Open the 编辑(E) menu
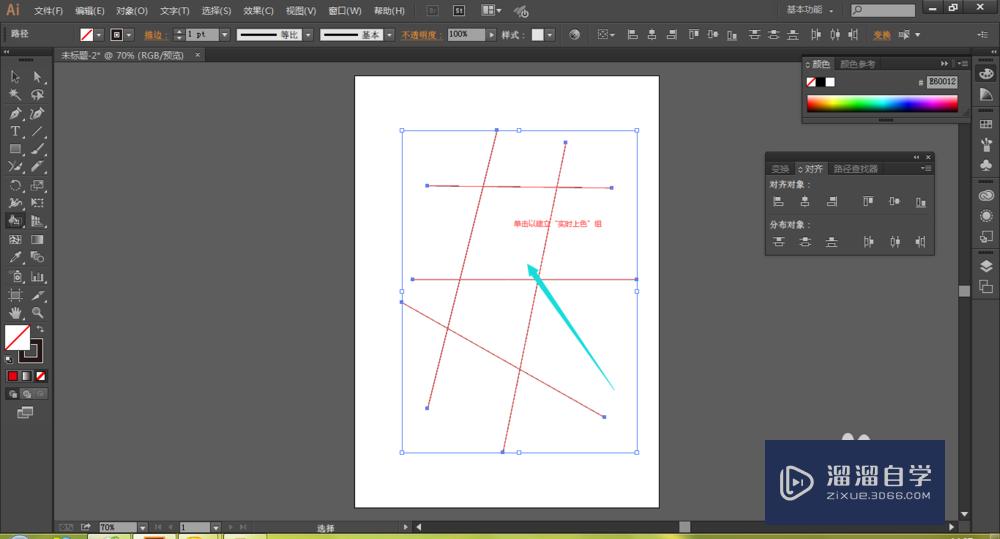This screenshot has height=539, width=1000. tap(90, 11)
